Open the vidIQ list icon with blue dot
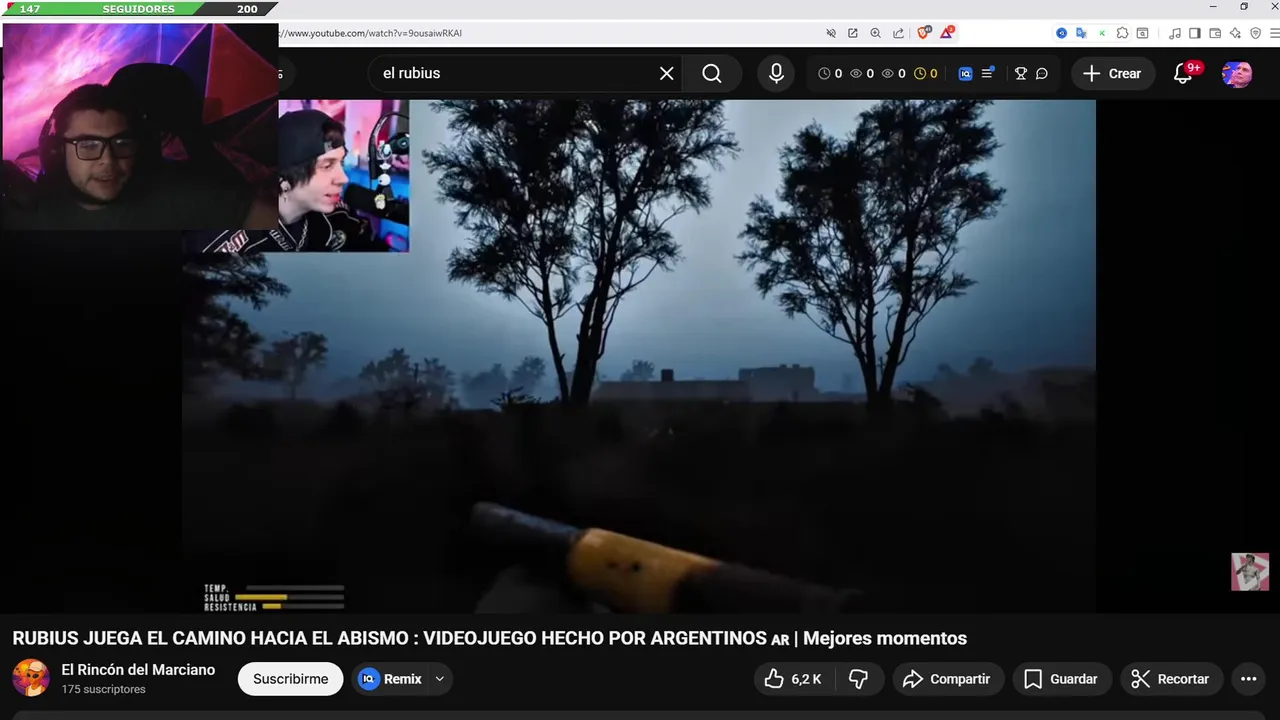Viewport: 1280px width, 720px height. click(x=988, y=73)
